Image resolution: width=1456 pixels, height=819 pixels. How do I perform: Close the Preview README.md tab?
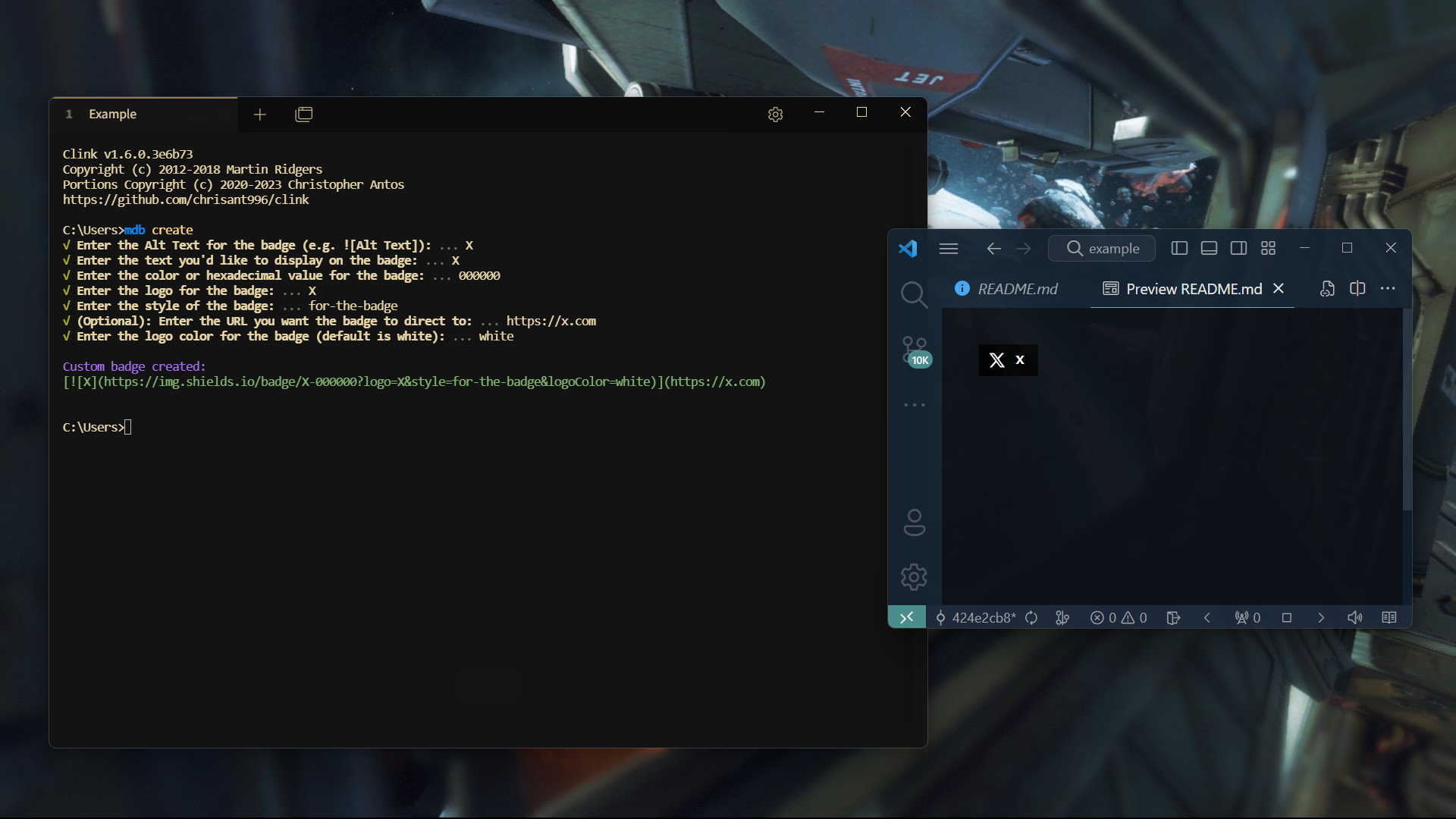click(x=1279, y=288)
